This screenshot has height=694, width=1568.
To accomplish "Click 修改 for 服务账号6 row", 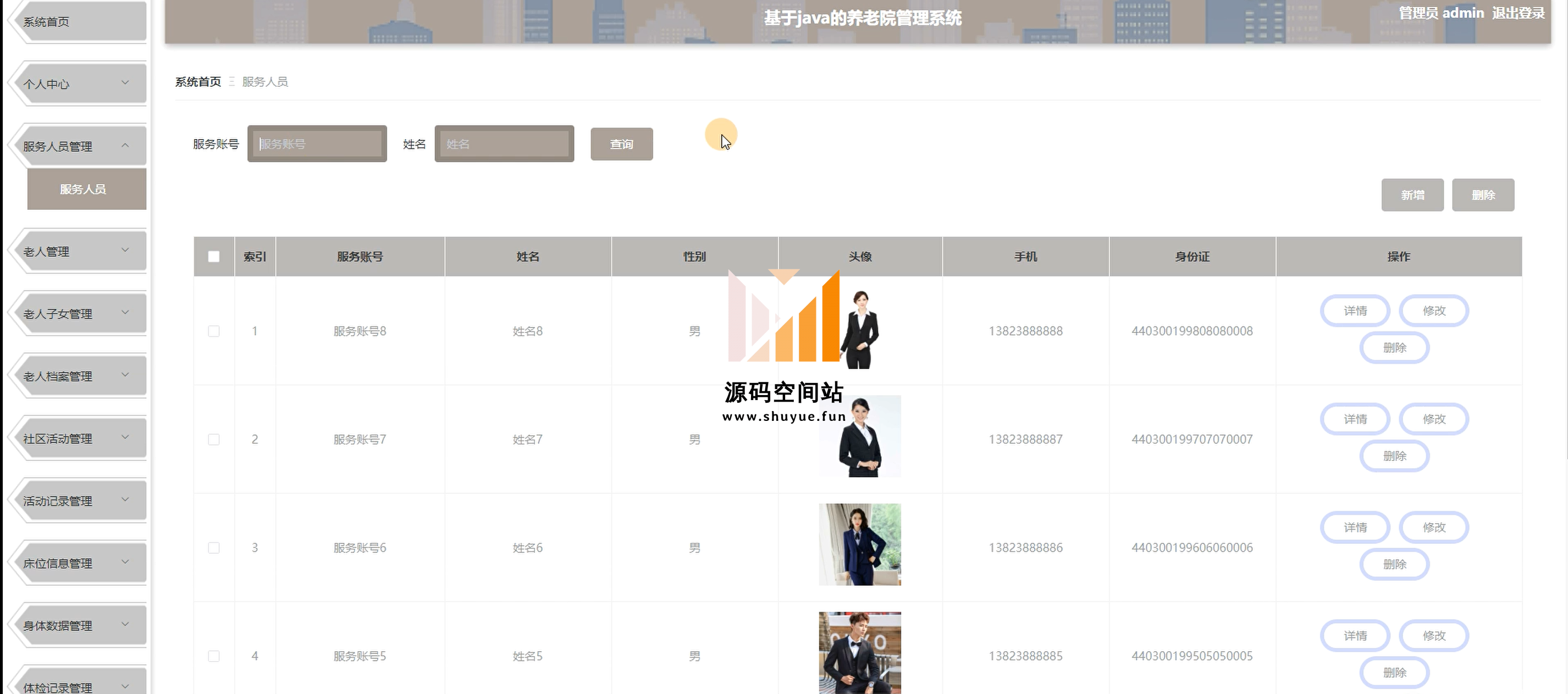I will (1434, 528).
